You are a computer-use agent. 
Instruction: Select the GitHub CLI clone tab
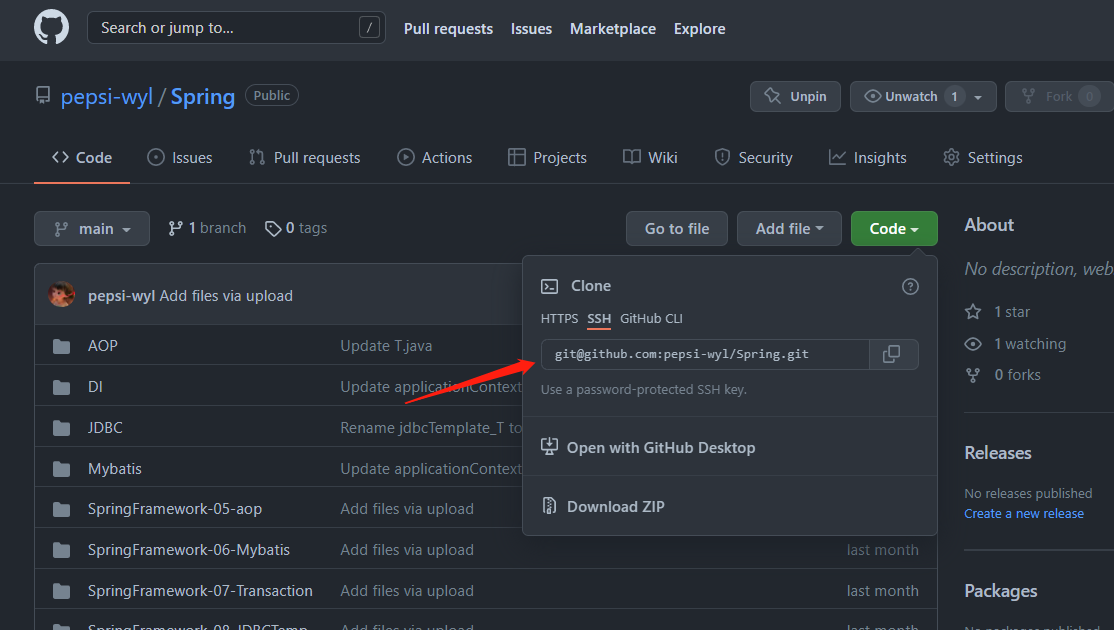pyautogui.click(x=651, y=319)
